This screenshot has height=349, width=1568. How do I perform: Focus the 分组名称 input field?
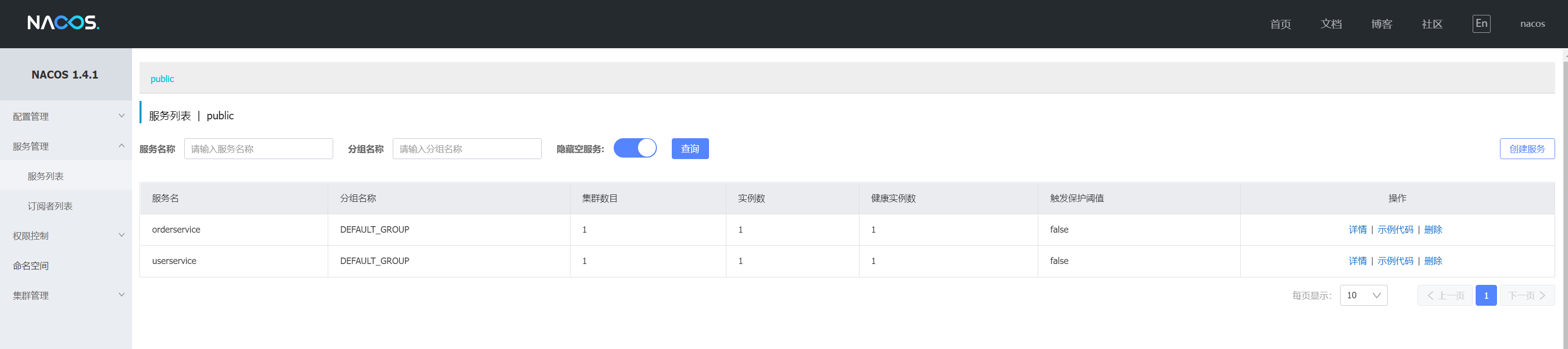click(x=466, y=149)
